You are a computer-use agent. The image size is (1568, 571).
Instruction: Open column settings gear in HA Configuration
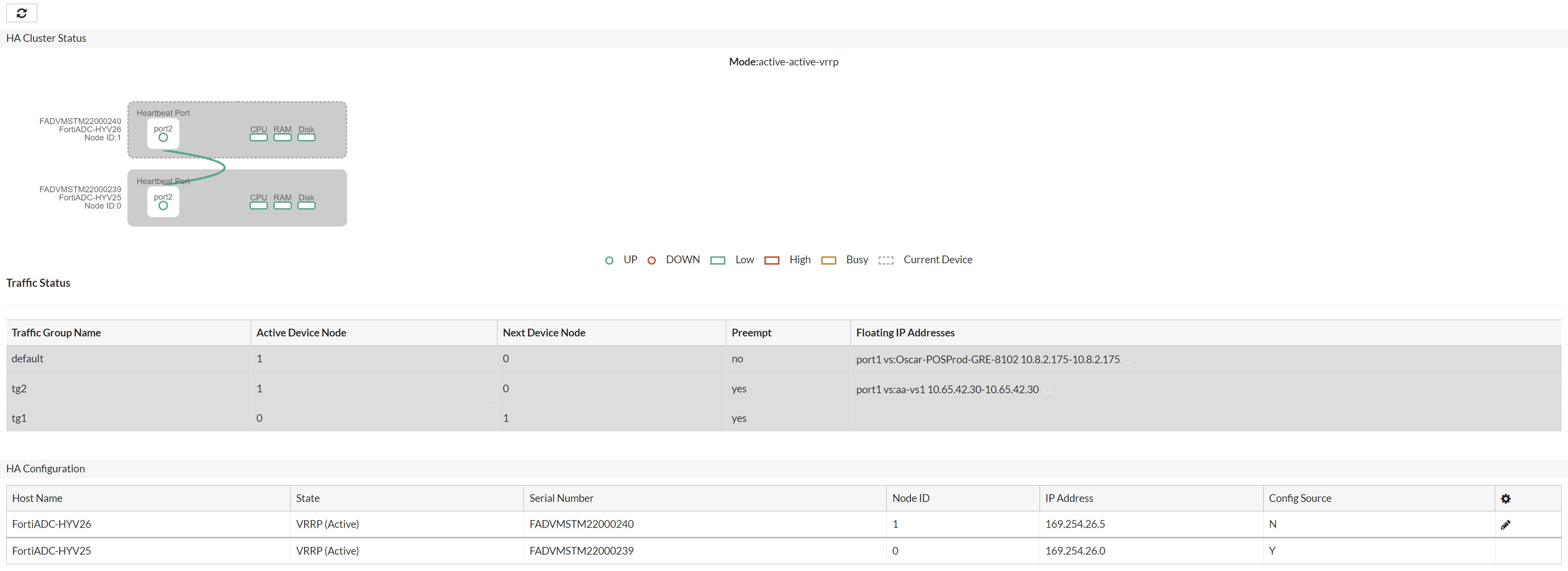coord(1505,499)
